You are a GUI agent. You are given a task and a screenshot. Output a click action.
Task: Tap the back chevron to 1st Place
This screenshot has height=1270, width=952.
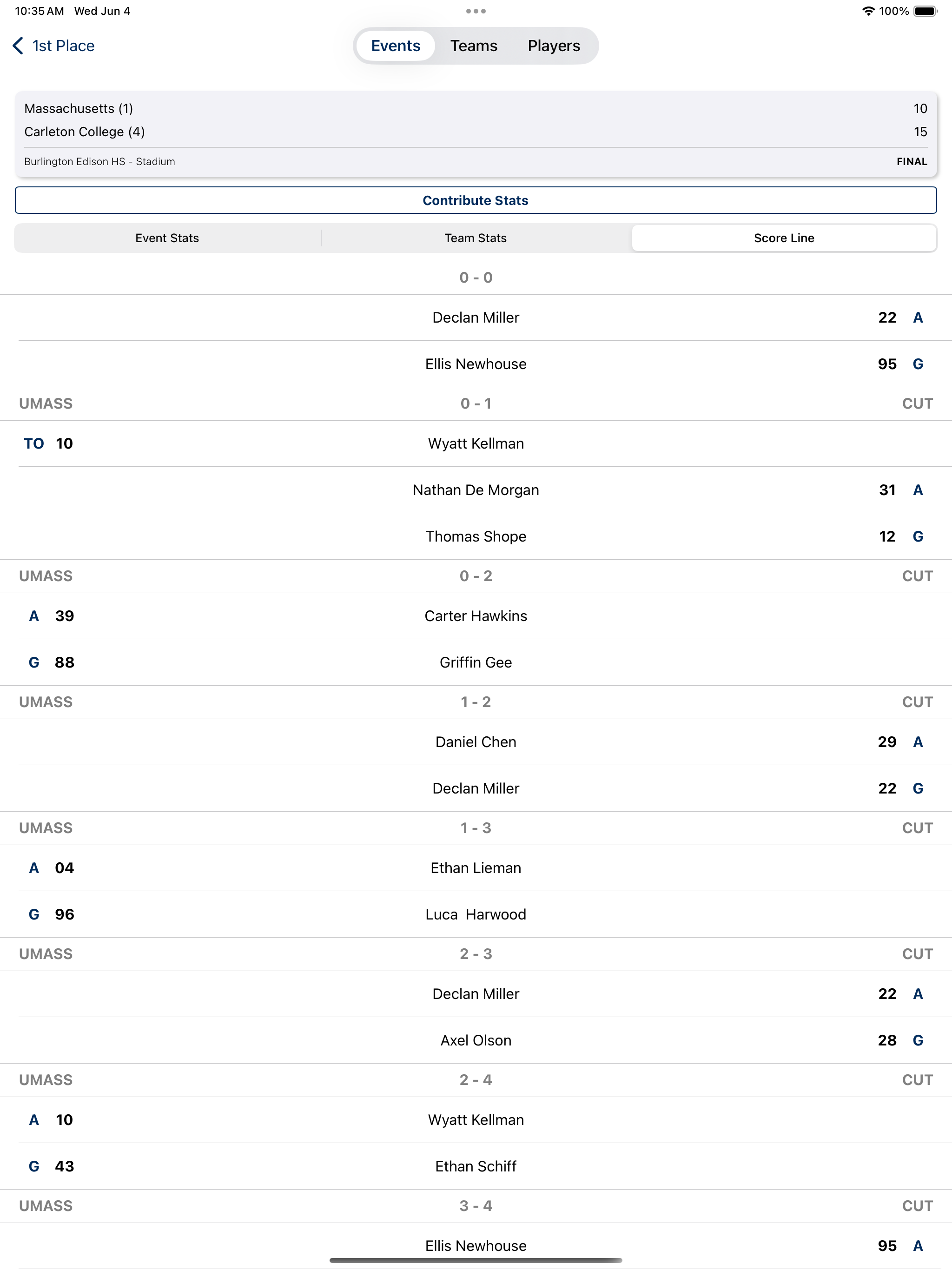tap(18, 46)
